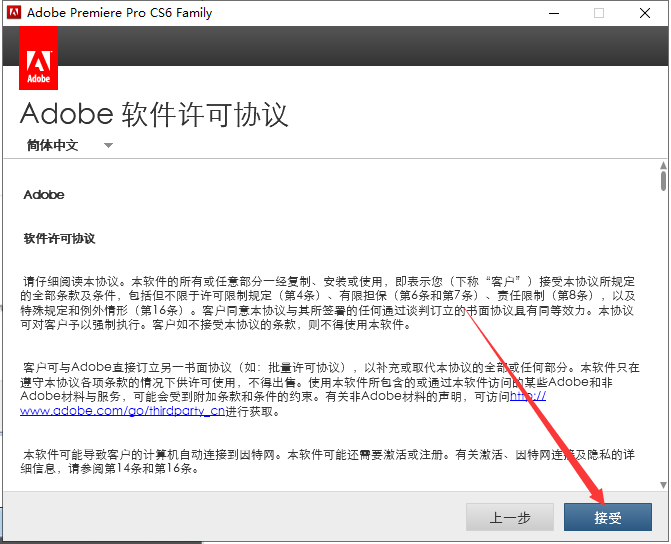Go back with the 上一步 button
Image resolution: width=671 pixels, height=544 pixels.
pyautogui.click(x=510, y=517)
